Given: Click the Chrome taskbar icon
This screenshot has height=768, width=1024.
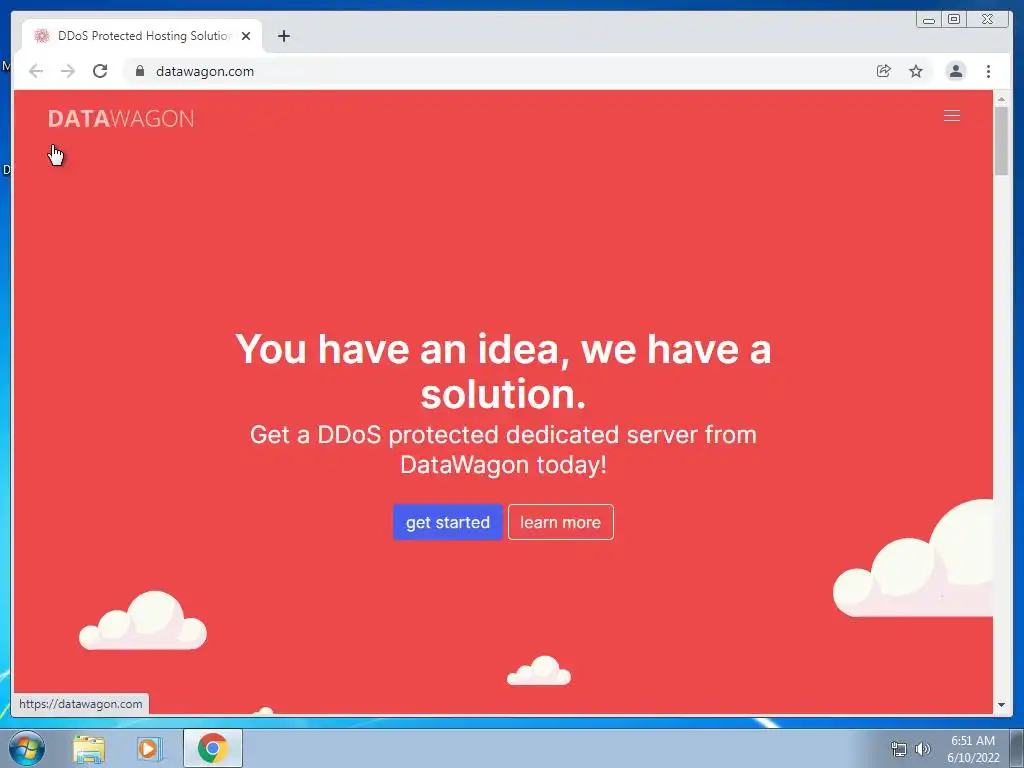Looking at the screenshot, I should pyautogui.click(x=213, y=748).
